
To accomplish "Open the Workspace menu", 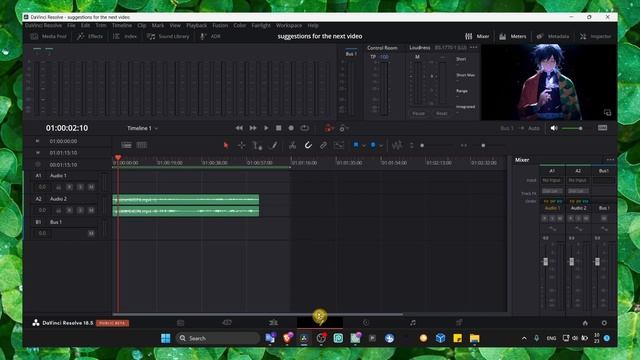I will (289, 25).
